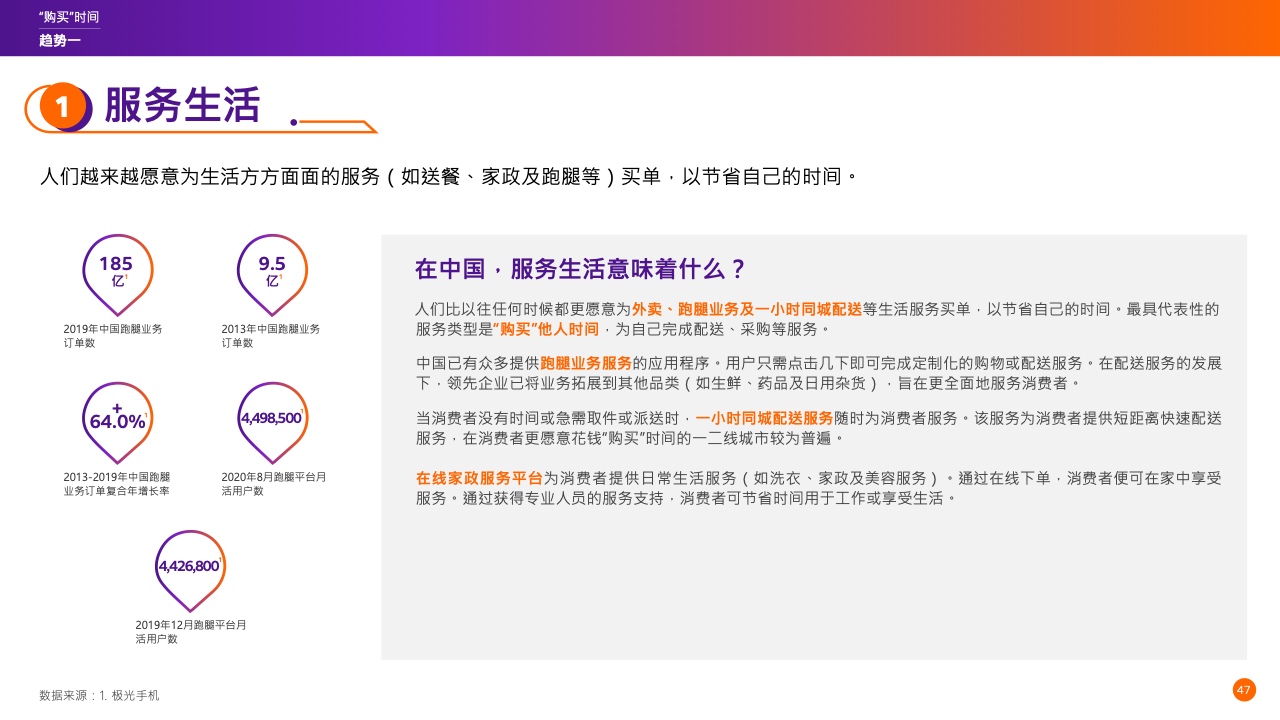The height and width of the screenshot is (720, 1280).
Task: Click the 服务生活 slide title
Action: click(182, 105)
